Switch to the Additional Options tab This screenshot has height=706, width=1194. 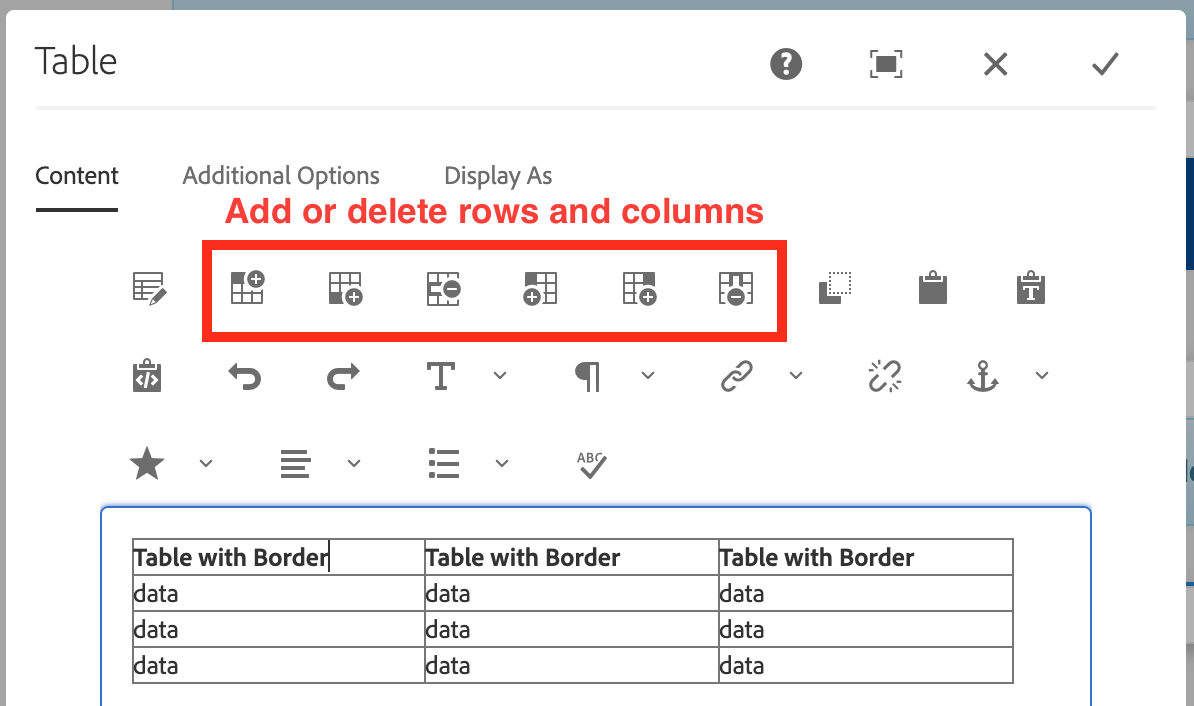(x=281, y=176)
